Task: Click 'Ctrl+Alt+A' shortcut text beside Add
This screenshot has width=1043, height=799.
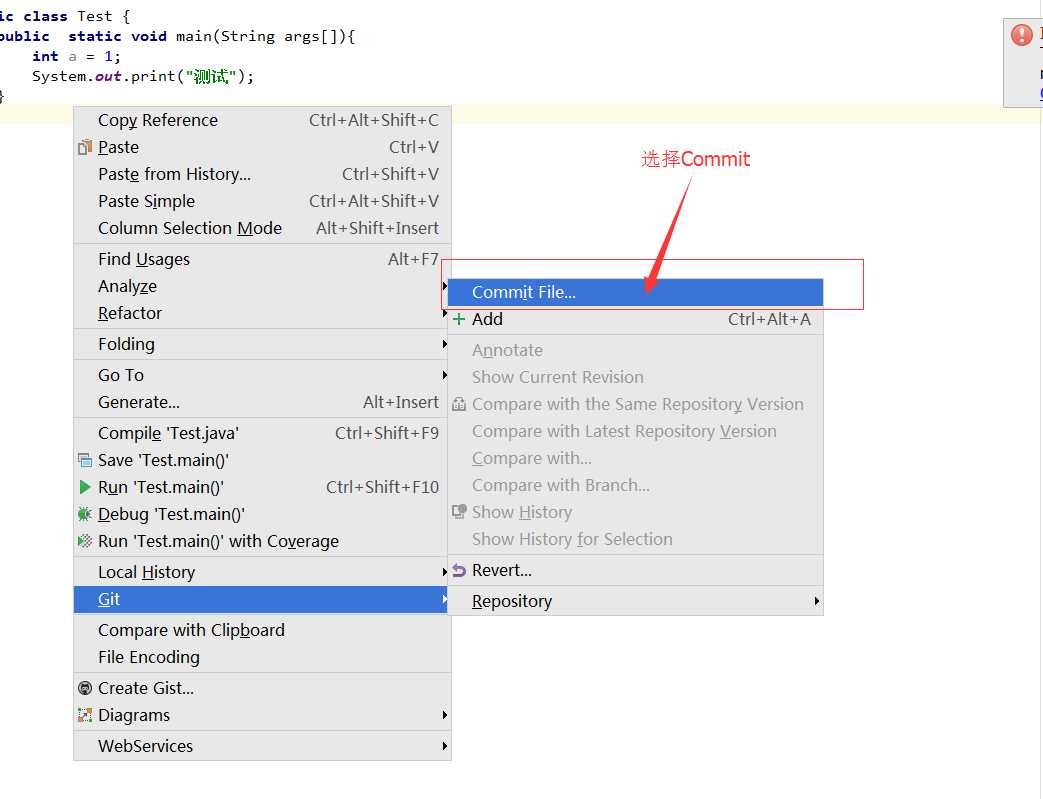Action: click(769, 319)
